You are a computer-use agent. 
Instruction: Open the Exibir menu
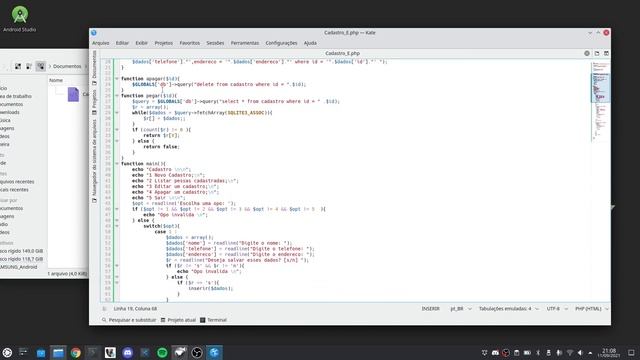142,43
